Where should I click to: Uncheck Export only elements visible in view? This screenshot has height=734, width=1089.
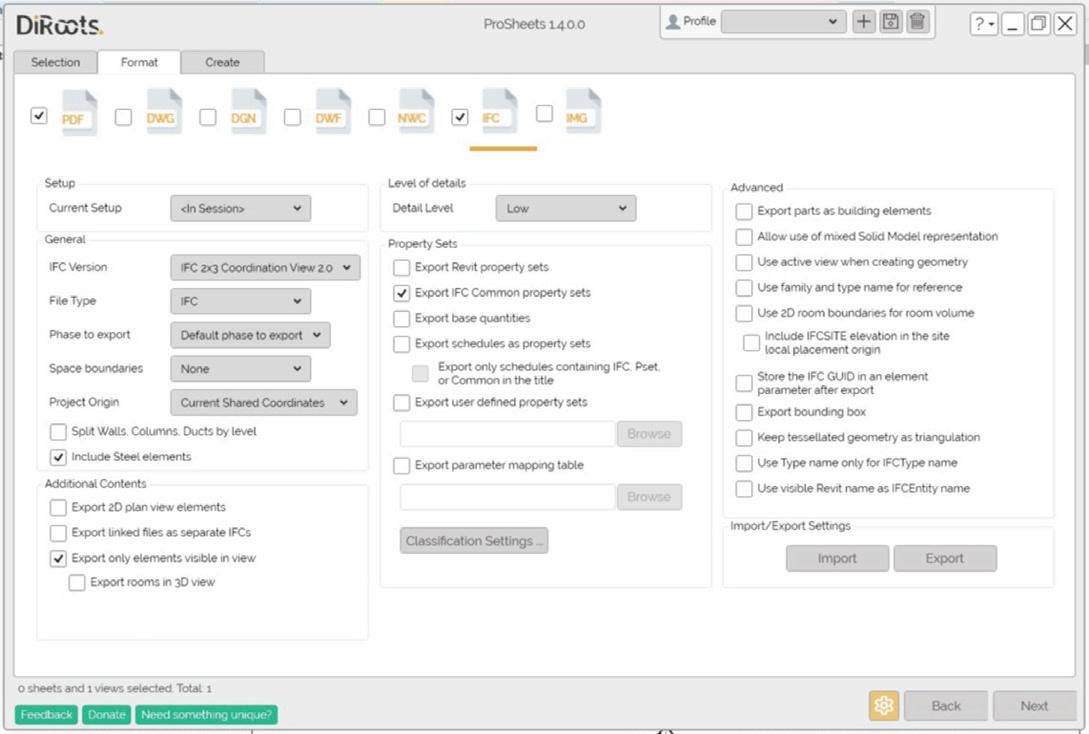58,558
